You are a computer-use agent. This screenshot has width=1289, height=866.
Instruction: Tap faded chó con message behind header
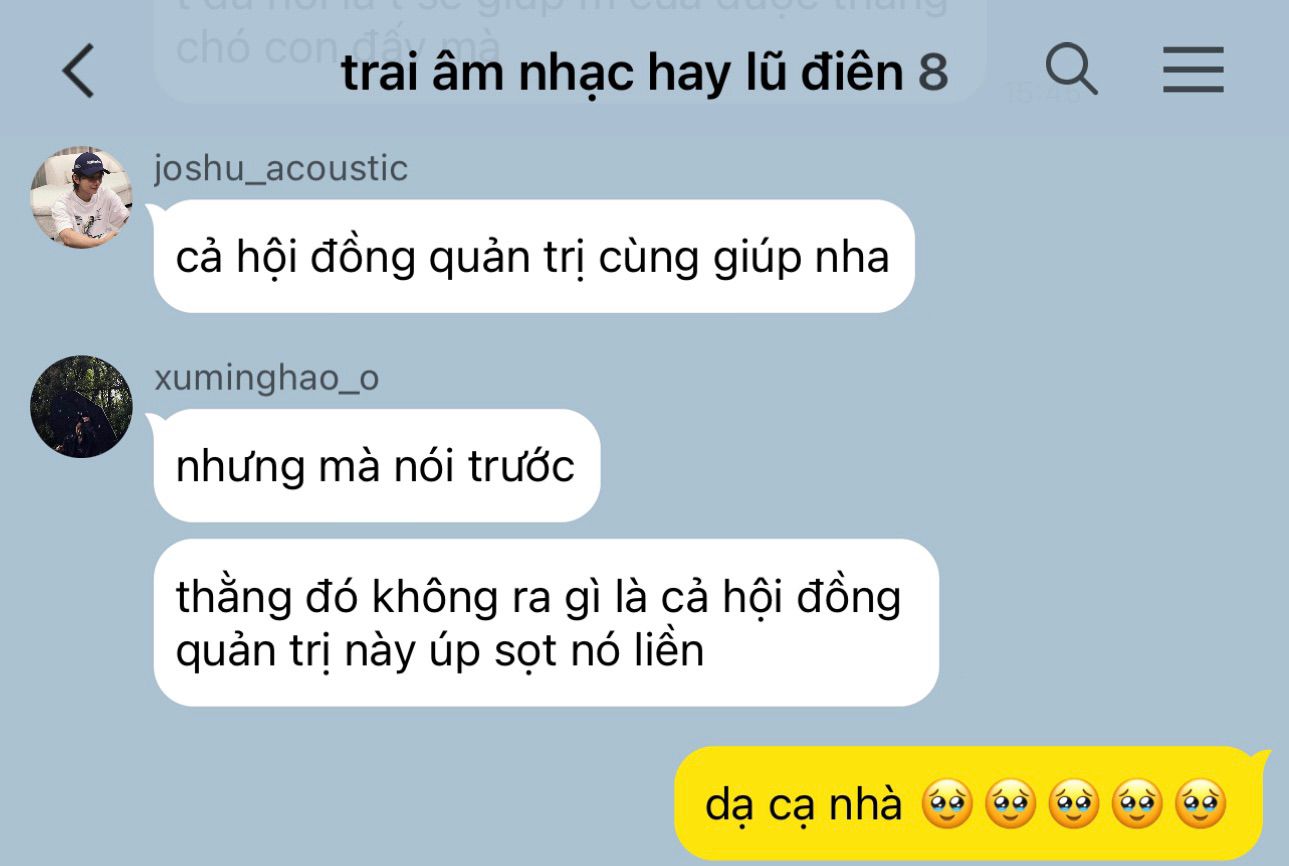click(x=571, y=50)
